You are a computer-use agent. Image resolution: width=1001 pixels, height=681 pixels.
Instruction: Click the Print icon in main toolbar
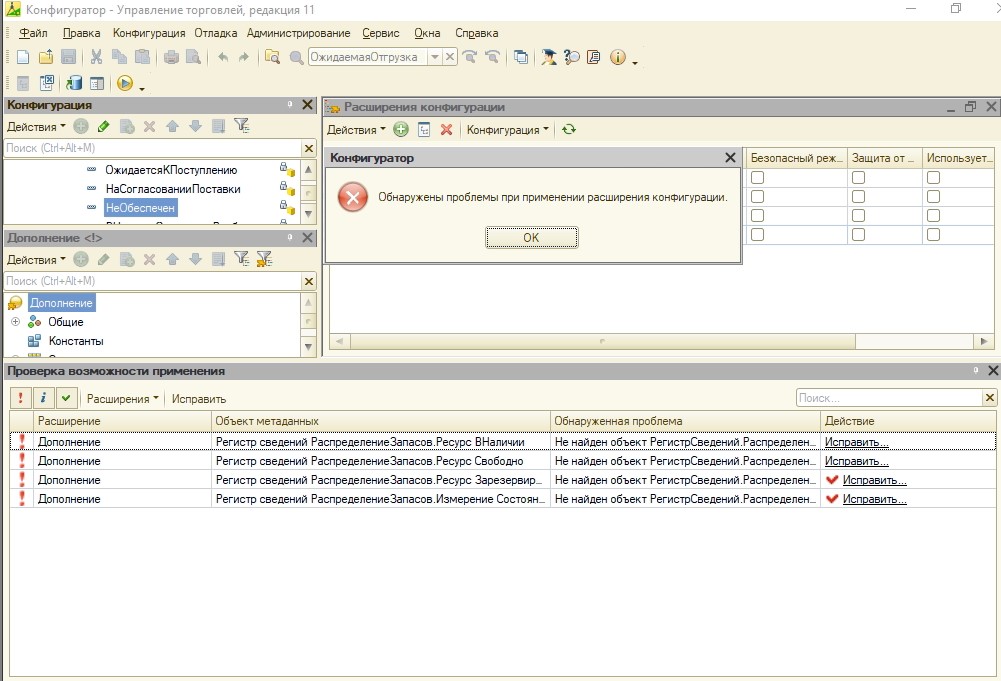[171, 57]
